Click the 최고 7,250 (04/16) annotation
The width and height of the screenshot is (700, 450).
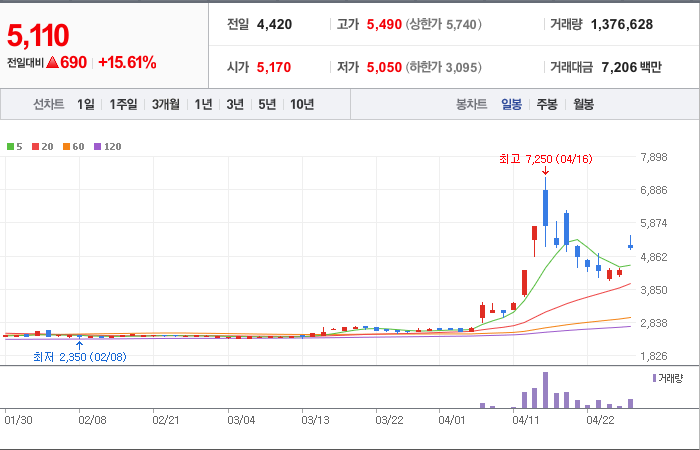pos(546,159)
